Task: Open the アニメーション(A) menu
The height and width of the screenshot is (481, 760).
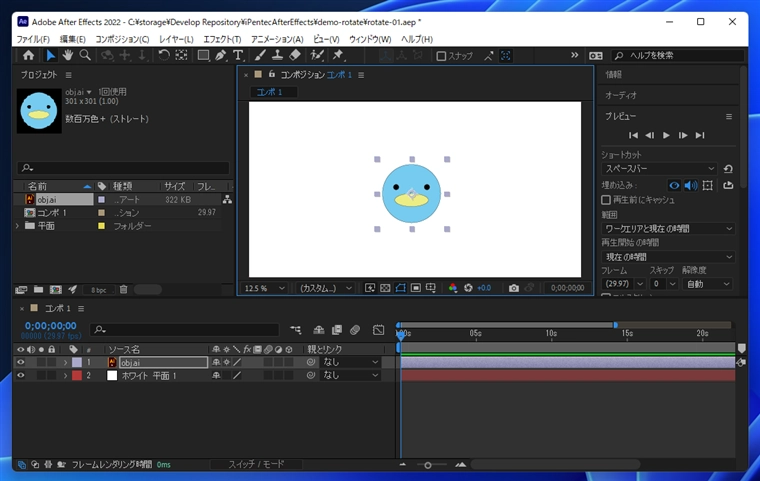Action: coord(277,39)
